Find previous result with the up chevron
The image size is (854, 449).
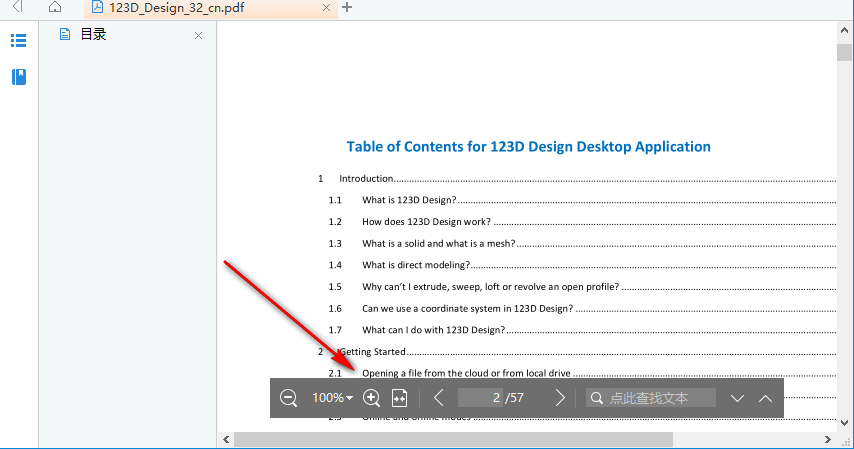765,398
